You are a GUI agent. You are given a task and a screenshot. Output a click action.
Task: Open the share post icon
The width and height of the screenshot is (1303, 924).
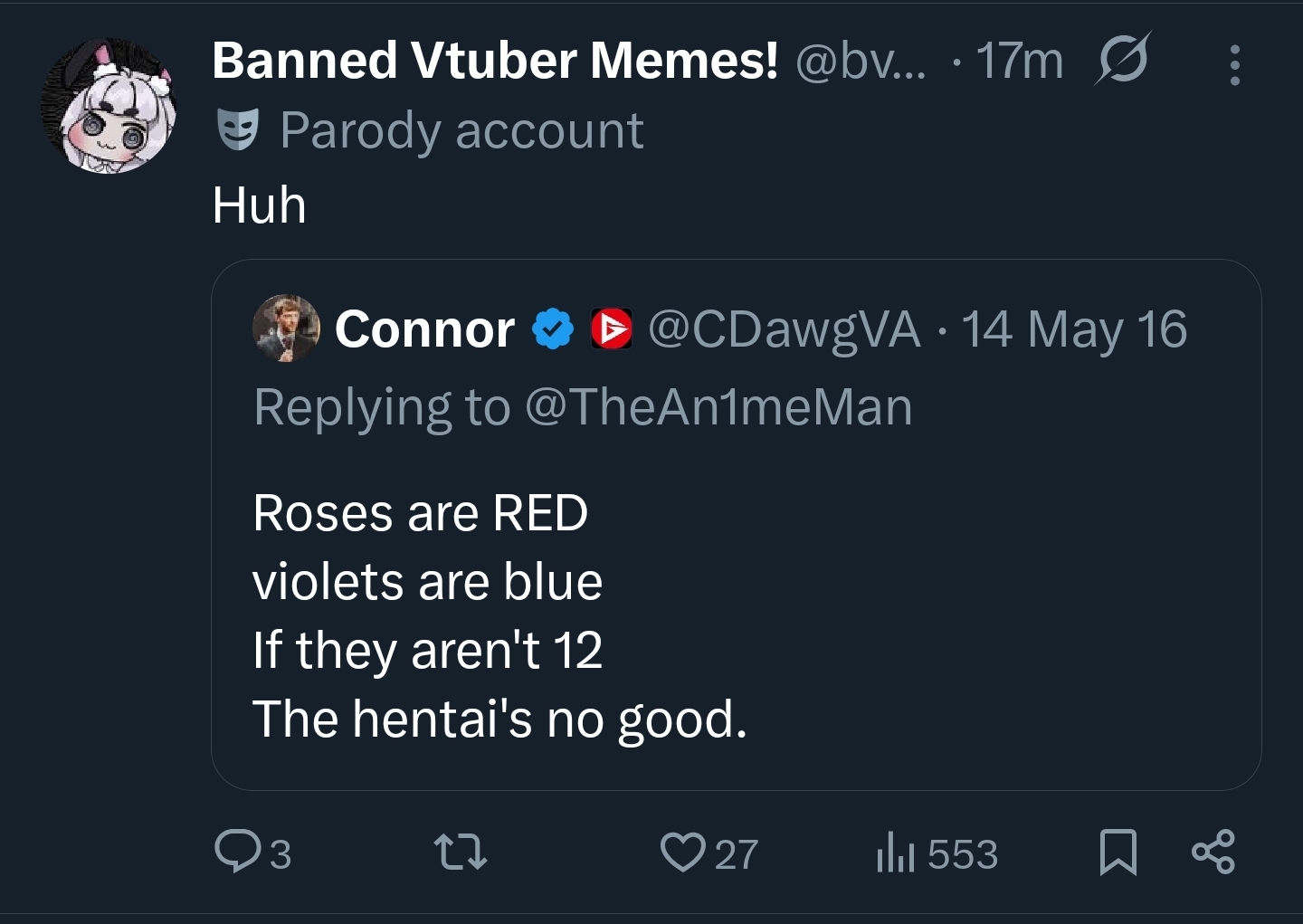click(x=1213, y=853)
